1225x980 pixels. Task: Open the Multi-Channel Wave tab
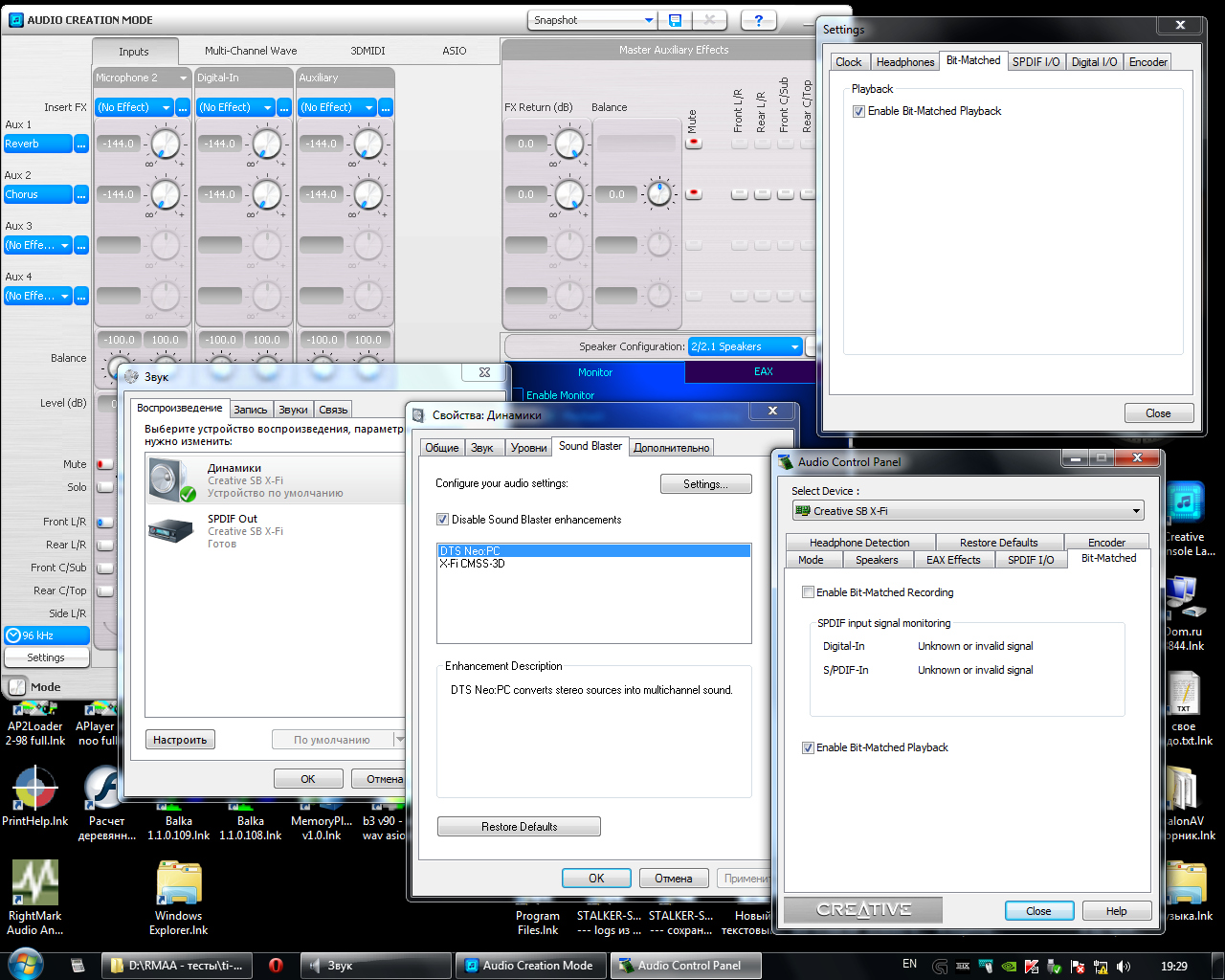pos(251,51)
